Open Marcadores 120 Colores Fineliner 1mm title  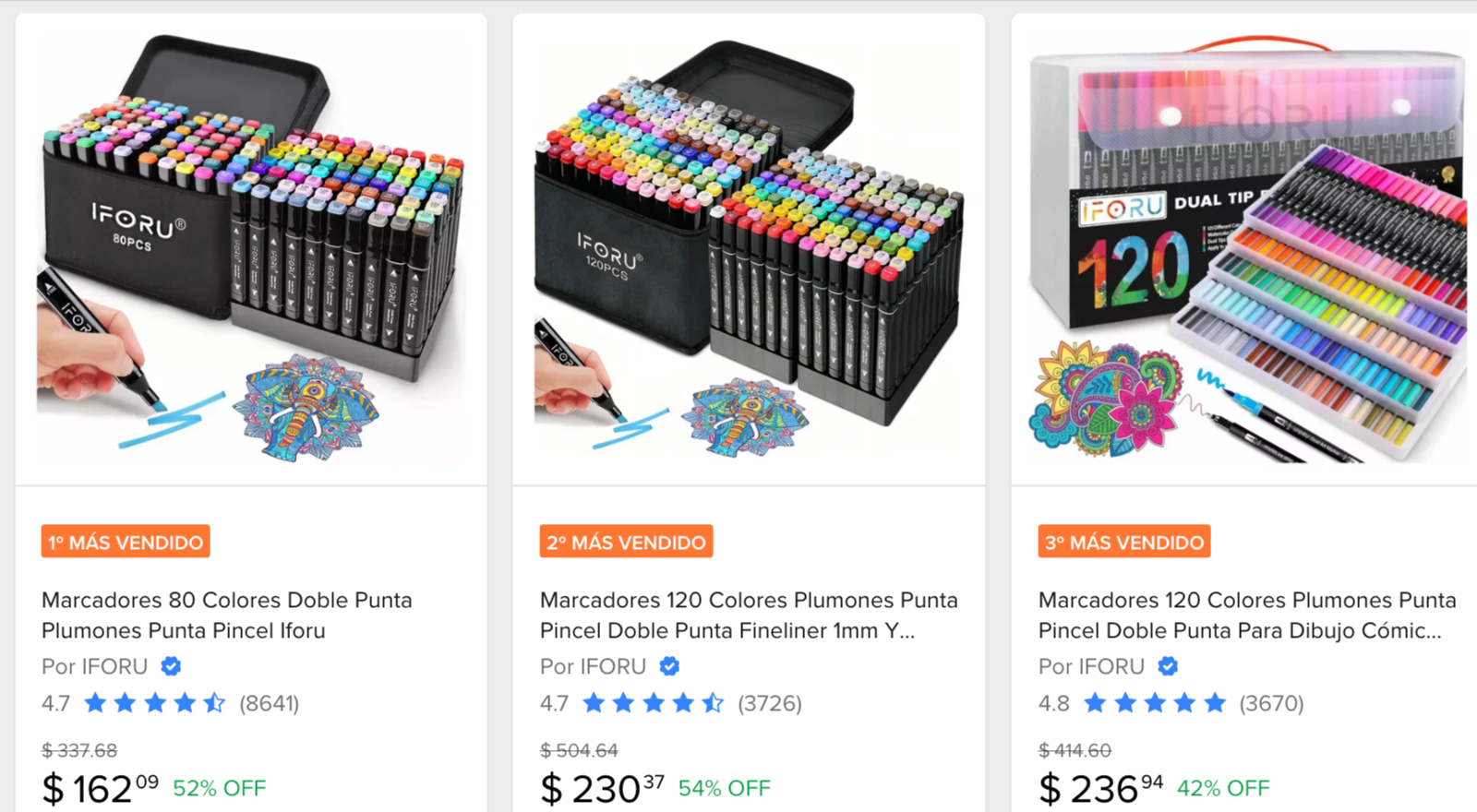pos(749,615)
